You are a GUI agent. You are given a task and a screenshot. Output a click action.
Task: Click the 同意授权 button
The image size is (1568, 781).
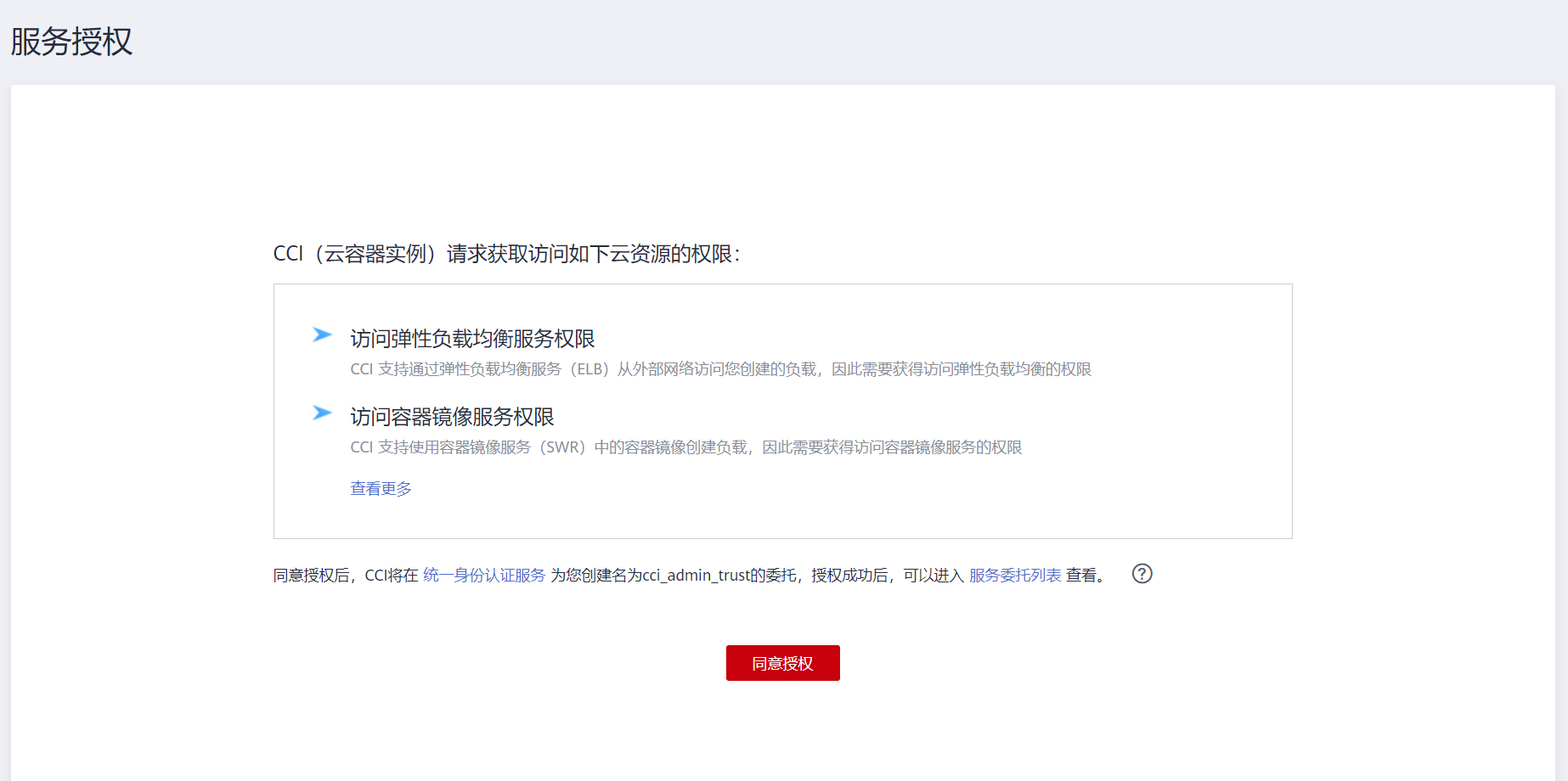[x=782, y=663]
